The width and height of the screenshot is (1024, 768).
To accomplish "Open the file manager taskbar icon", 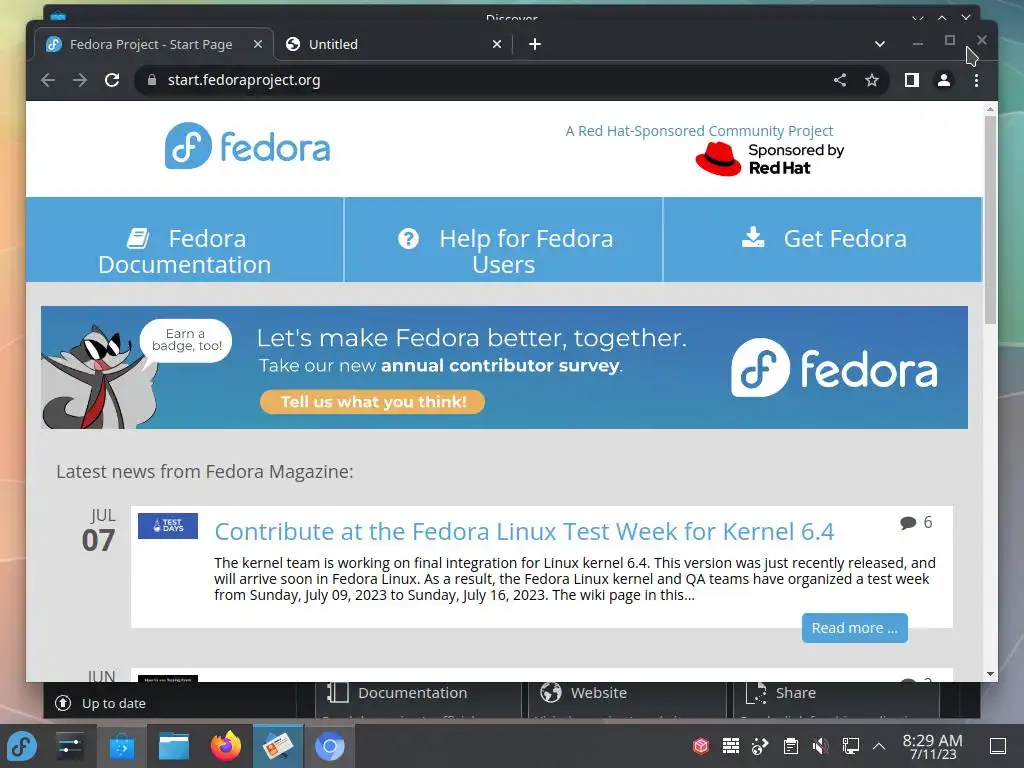I will coord(174,746).
